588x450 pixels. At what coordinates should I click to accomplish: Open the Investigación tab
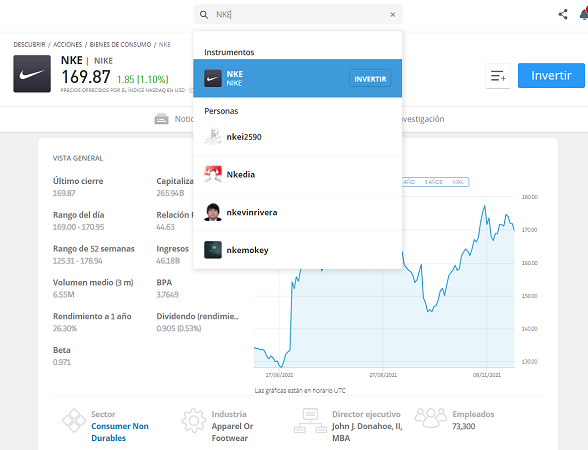[423, 119]
